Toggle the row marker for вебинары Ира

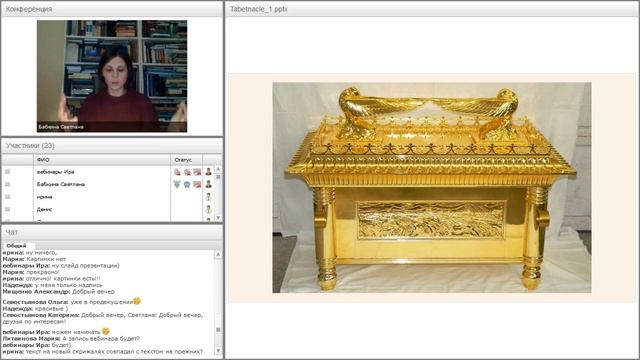point(7,172)
